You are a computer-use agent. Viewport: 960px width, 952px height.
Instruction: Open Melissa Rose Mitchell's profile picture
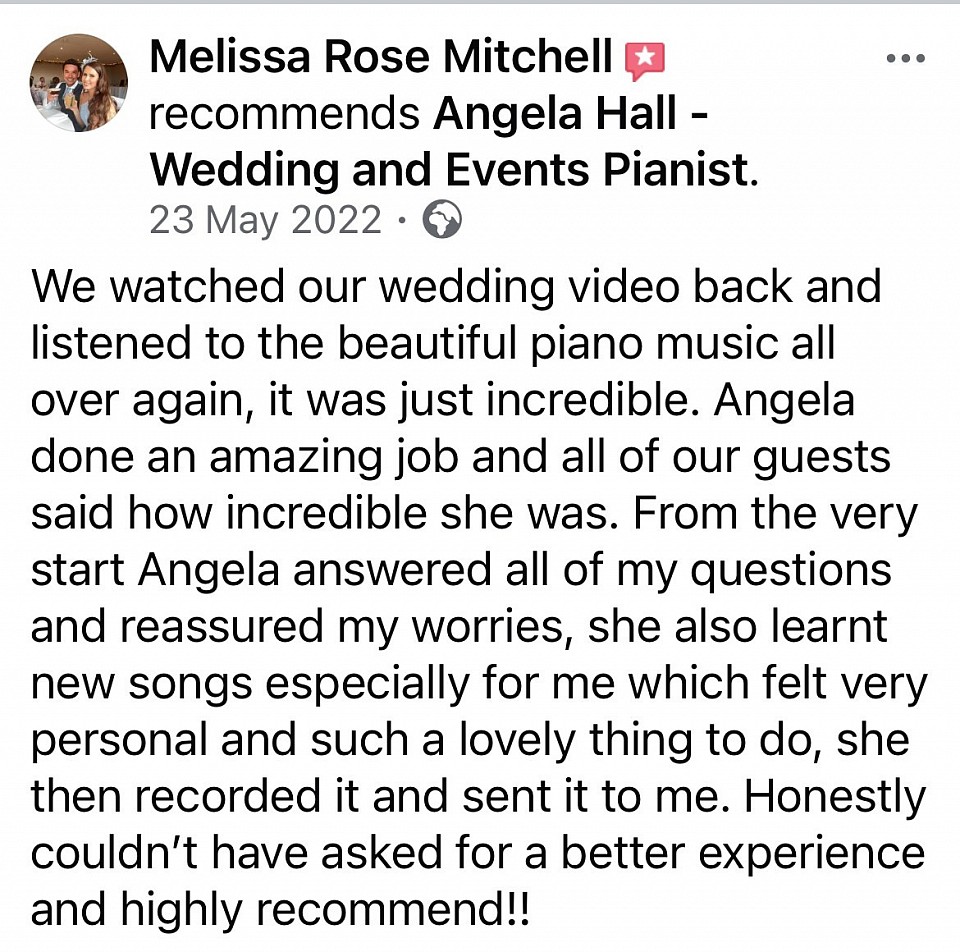tap(79, 83)
